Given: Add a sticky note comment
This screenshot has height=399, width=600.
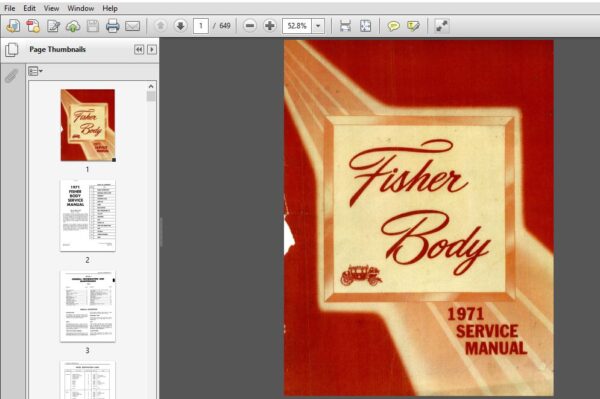Looking at the screenshot, I should [393, 26].
